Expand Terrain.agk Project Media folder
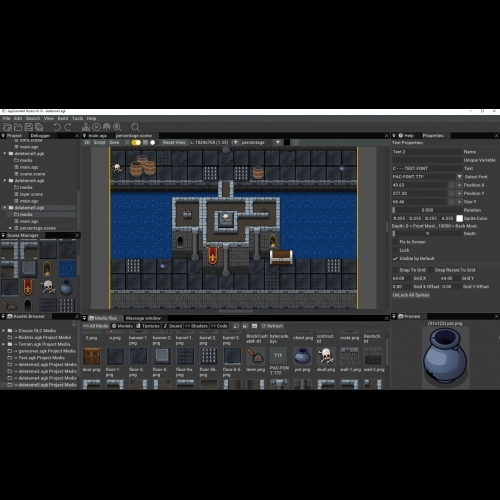The height and width of the screenshot is (500, 500). coord(4,344)
